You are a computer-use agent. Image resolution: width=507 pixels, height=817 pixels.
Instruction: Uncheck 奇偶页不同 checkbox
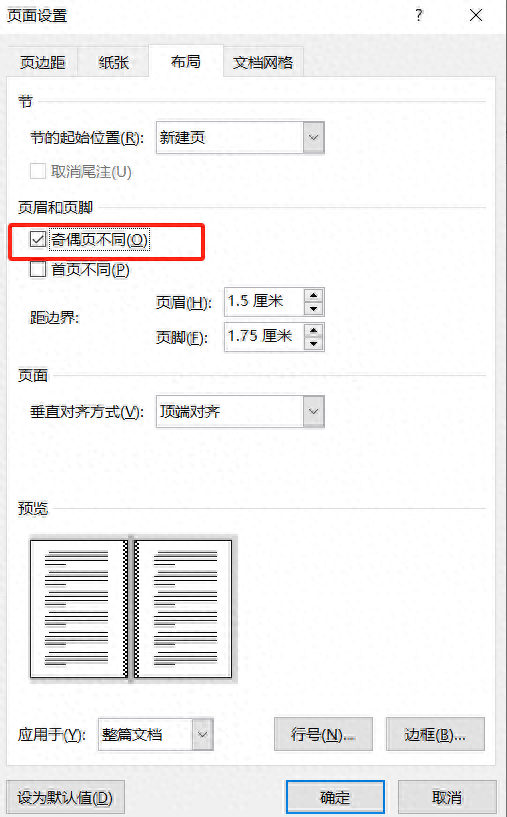(38, 240)
